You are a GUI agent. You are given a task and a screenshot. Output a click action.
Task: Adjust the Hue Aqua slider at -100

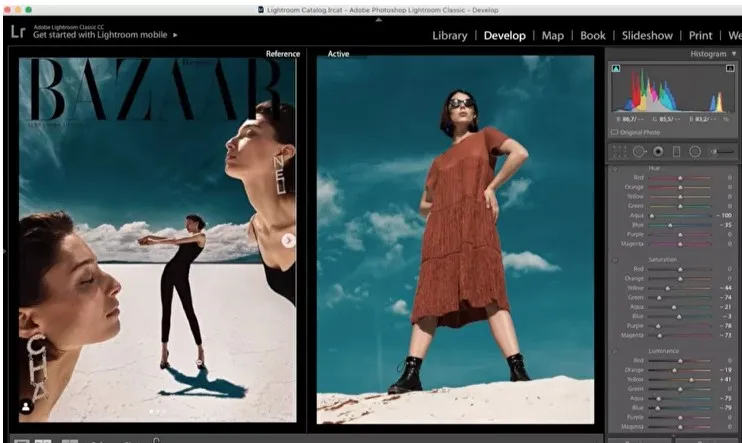click(x=651, y=215)
